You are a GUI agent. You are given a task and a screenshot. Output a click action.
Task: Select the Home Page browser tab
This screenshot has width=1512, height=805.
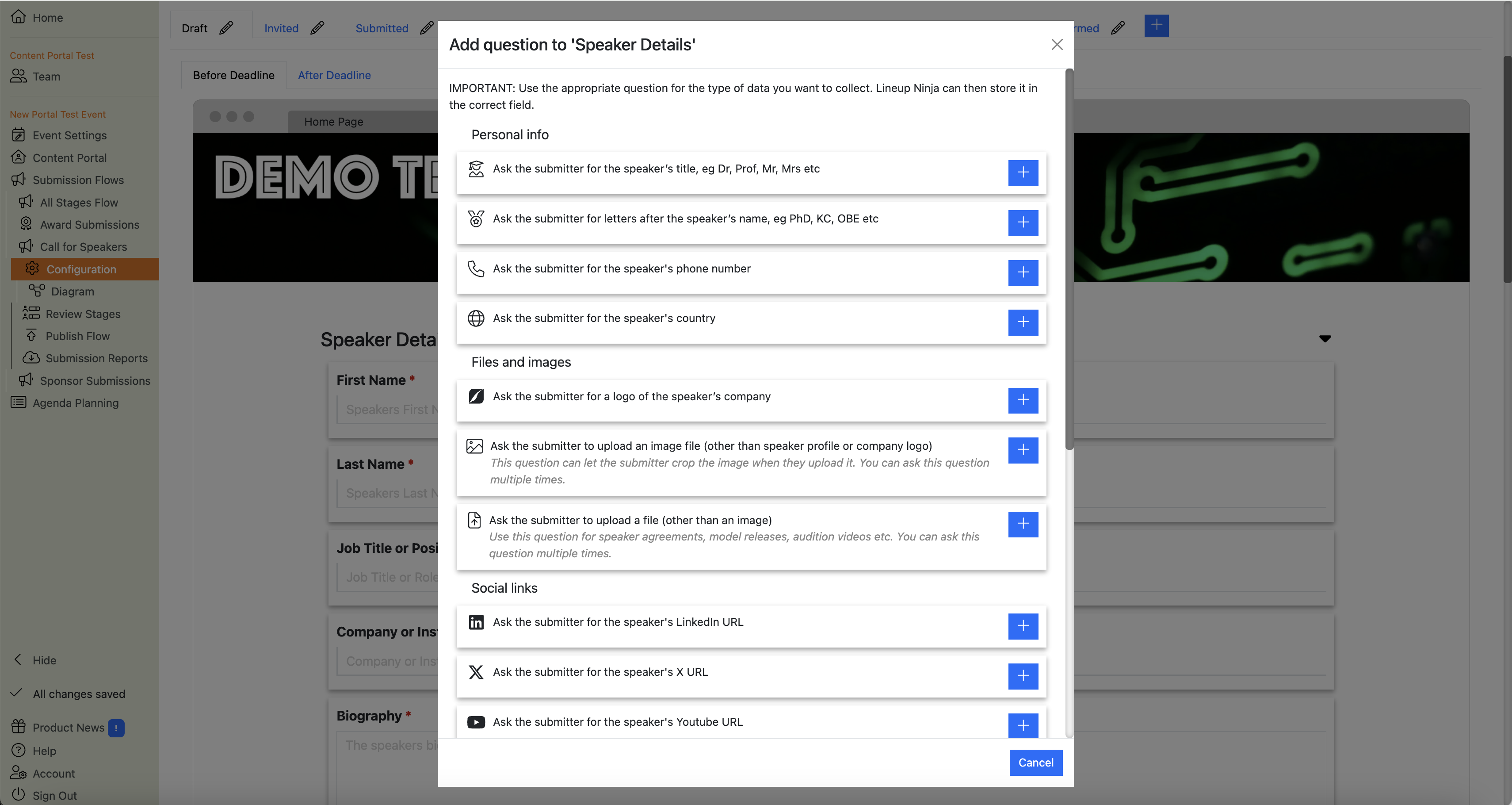click(x=333, y=122)
